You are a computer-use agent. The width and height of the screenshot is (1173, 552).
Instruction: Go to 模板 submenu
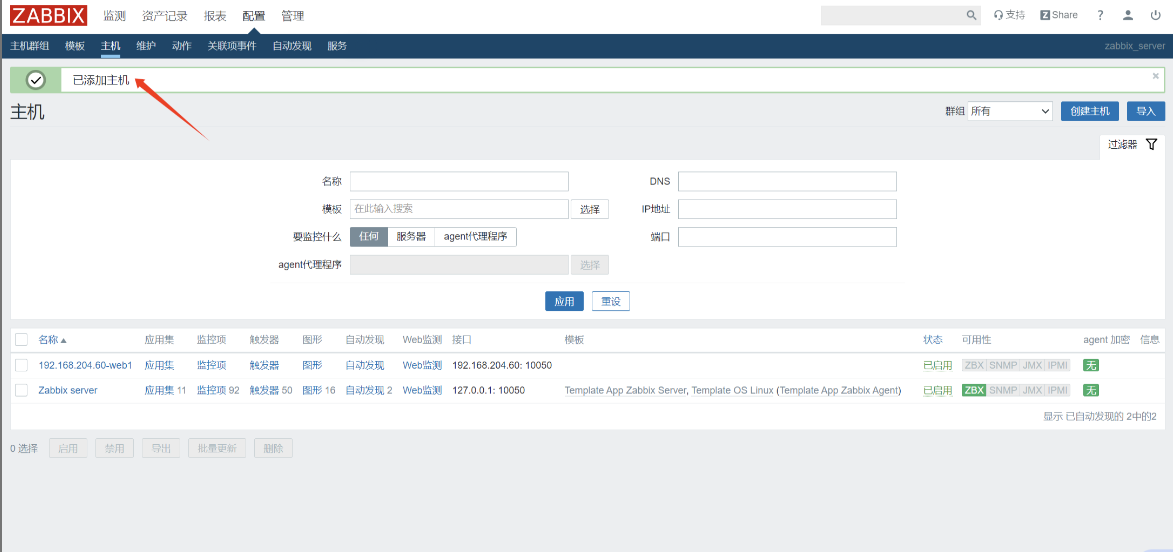point(75,46)
